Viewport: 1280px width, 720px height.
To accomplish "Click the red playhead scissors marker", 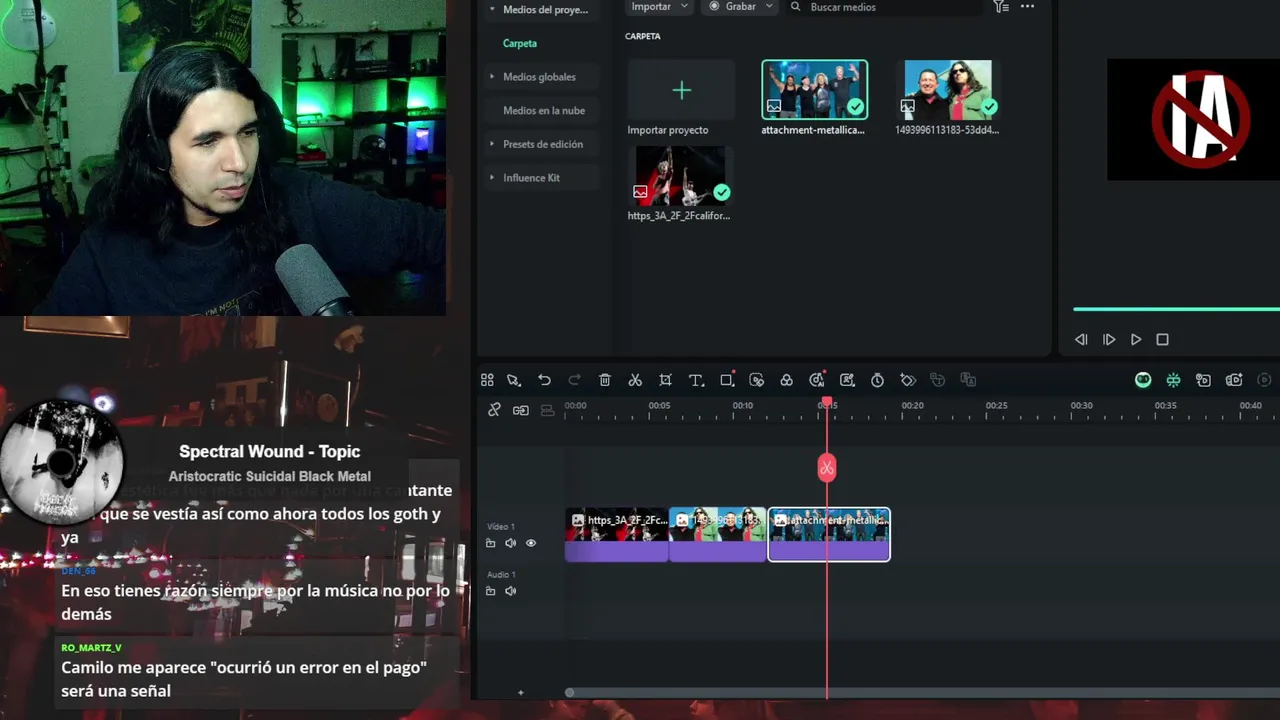I will 827,467.
